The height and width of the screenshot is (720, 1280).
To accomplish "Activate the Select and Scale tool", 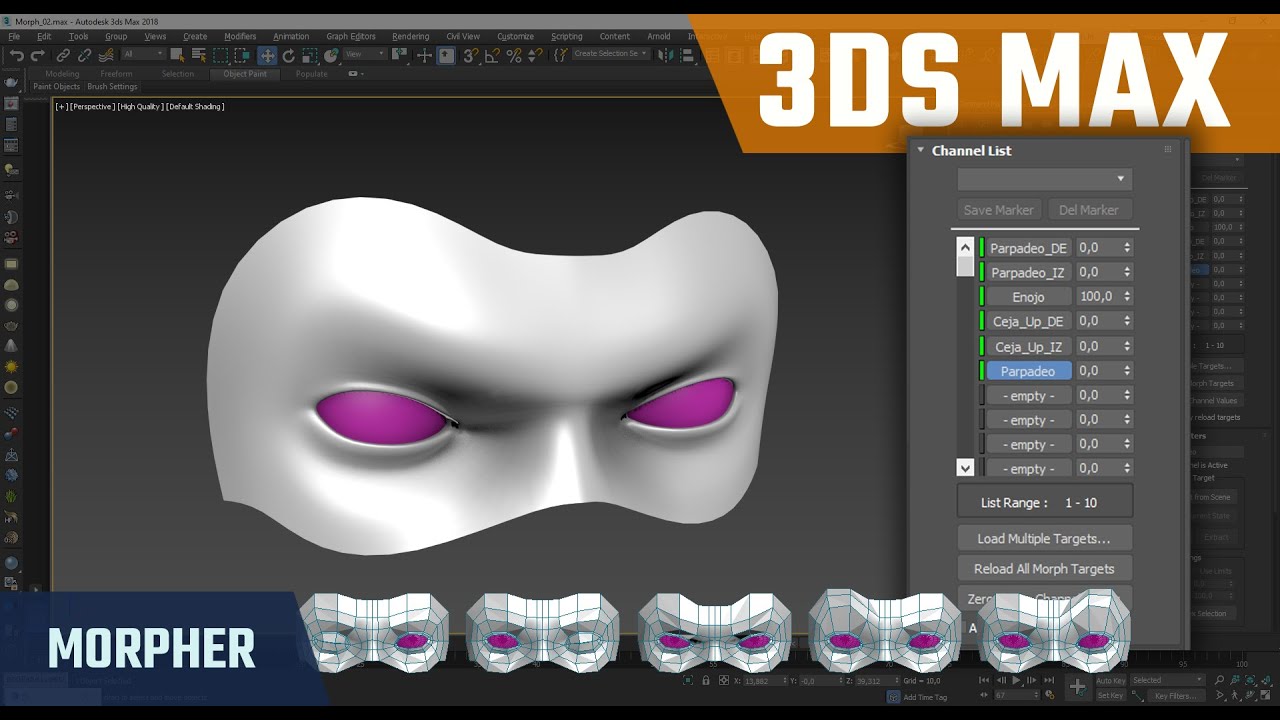I will [310, 56].
